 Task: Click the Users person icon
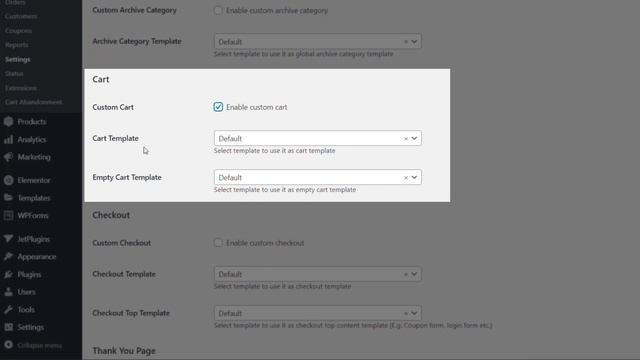pos(9,292)
